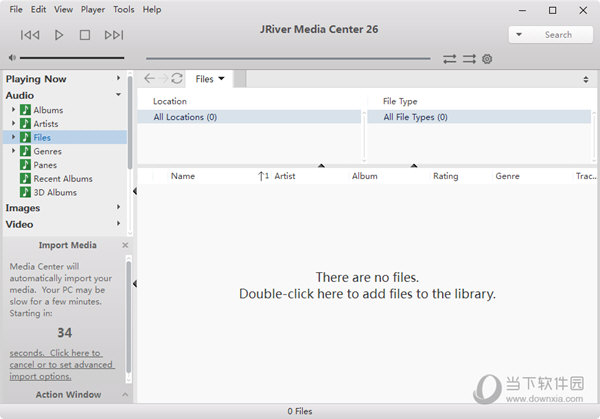Screen dimensions: 600x419
Task: Skip to next track button
Action: pos(114,35)
